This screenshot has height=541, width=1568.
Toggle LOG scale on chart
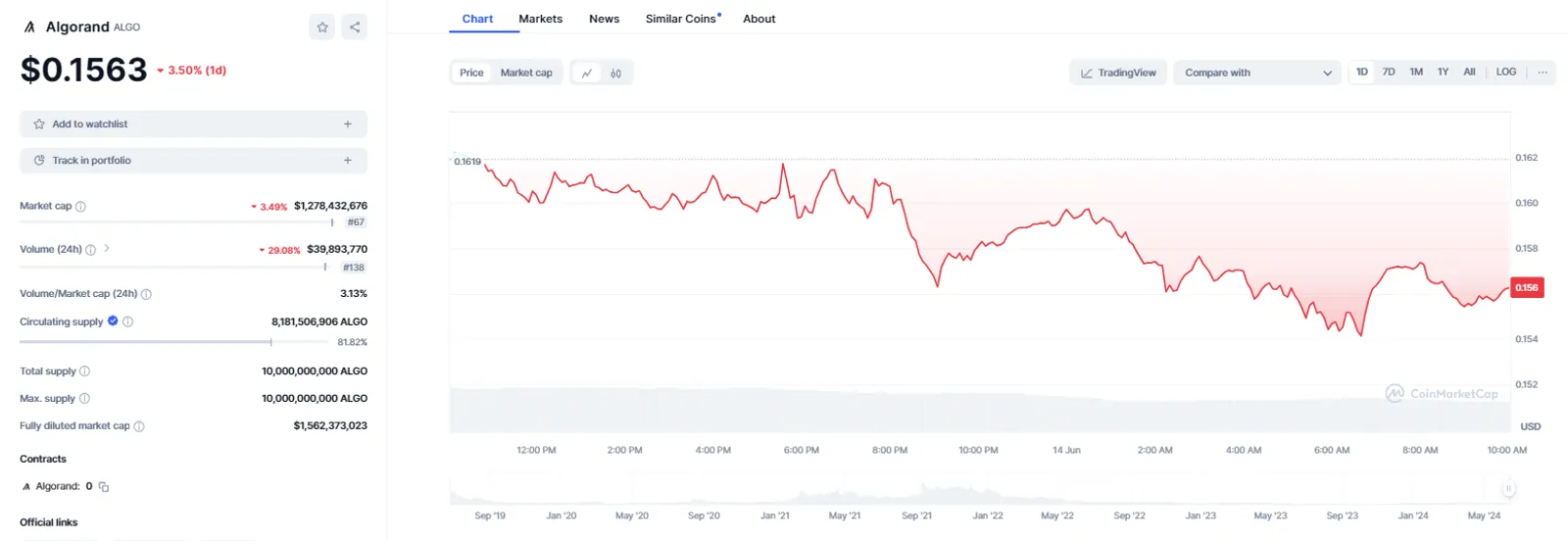click(1506, 73)
